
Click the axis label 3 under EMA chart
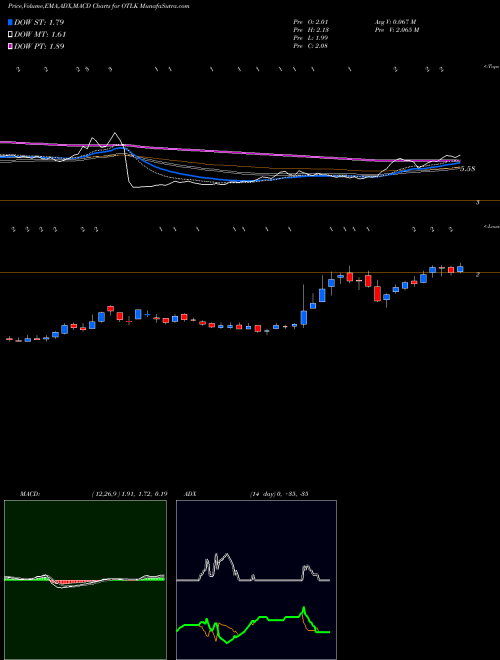point(478,202)
